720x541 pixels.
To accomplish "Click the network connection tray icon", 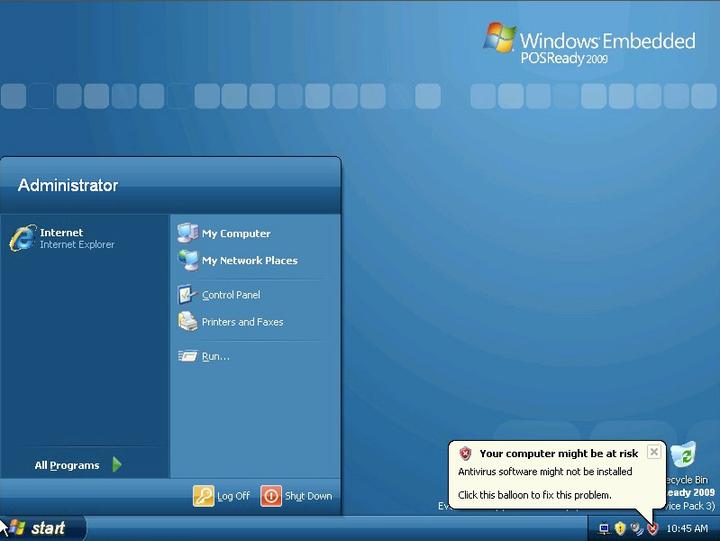I will click(x=604, y=528).
